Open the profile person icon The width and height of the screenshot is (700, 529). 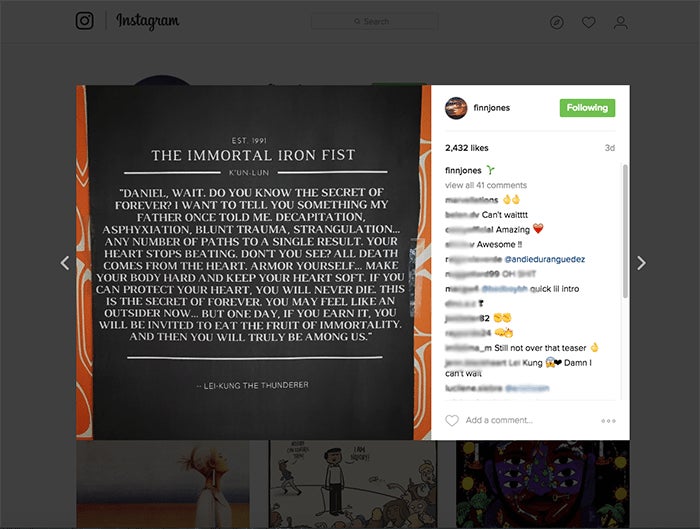coord(620,22)
